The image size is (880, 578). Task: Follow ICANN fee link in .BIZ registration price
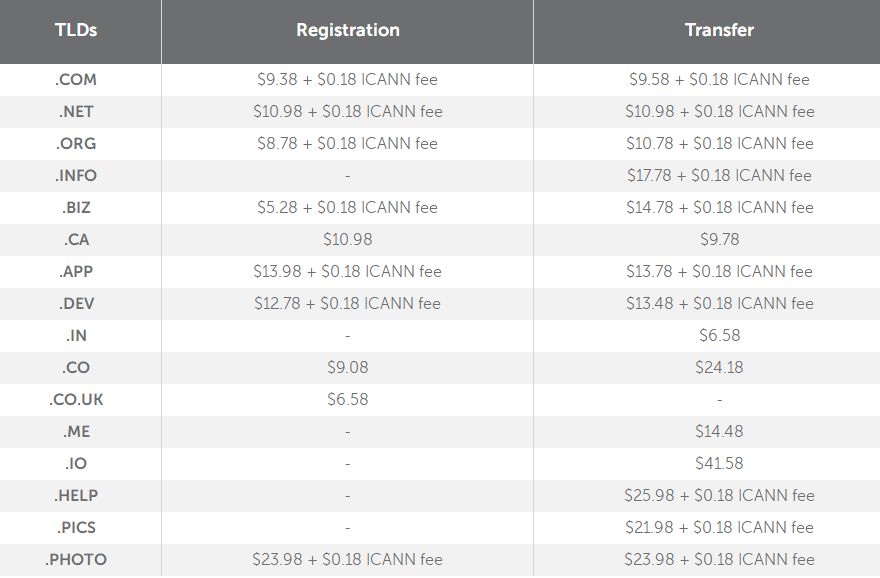399,207
